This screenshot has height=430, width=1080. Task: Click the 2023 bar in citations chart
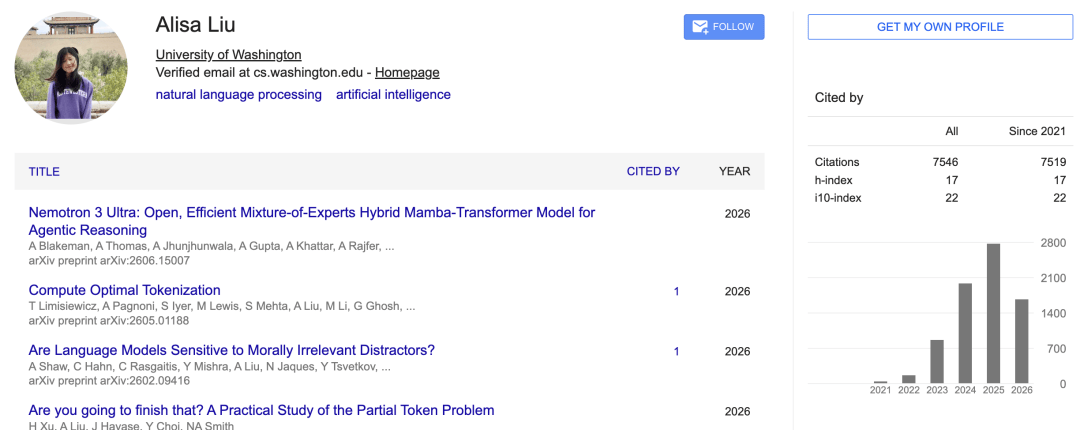[x=937, y=362]
